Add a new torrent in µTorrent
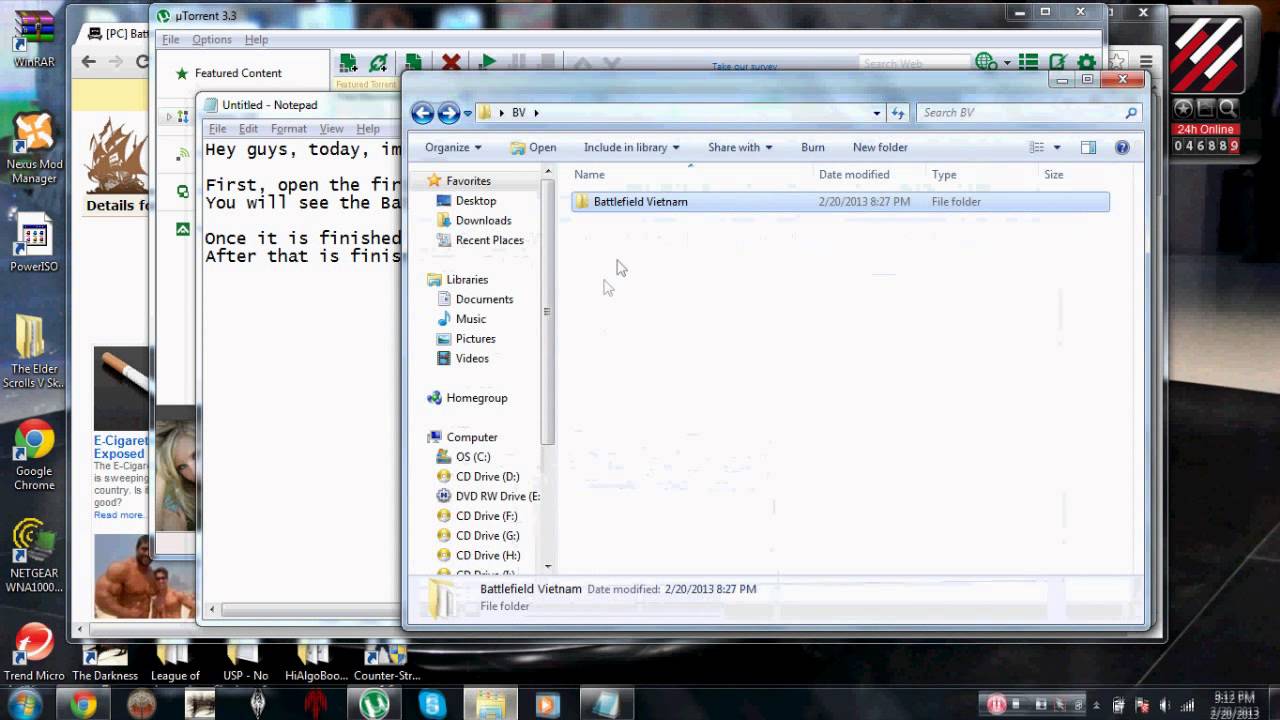This screenshot has width=1280, height=720. [x=348, y=62]
